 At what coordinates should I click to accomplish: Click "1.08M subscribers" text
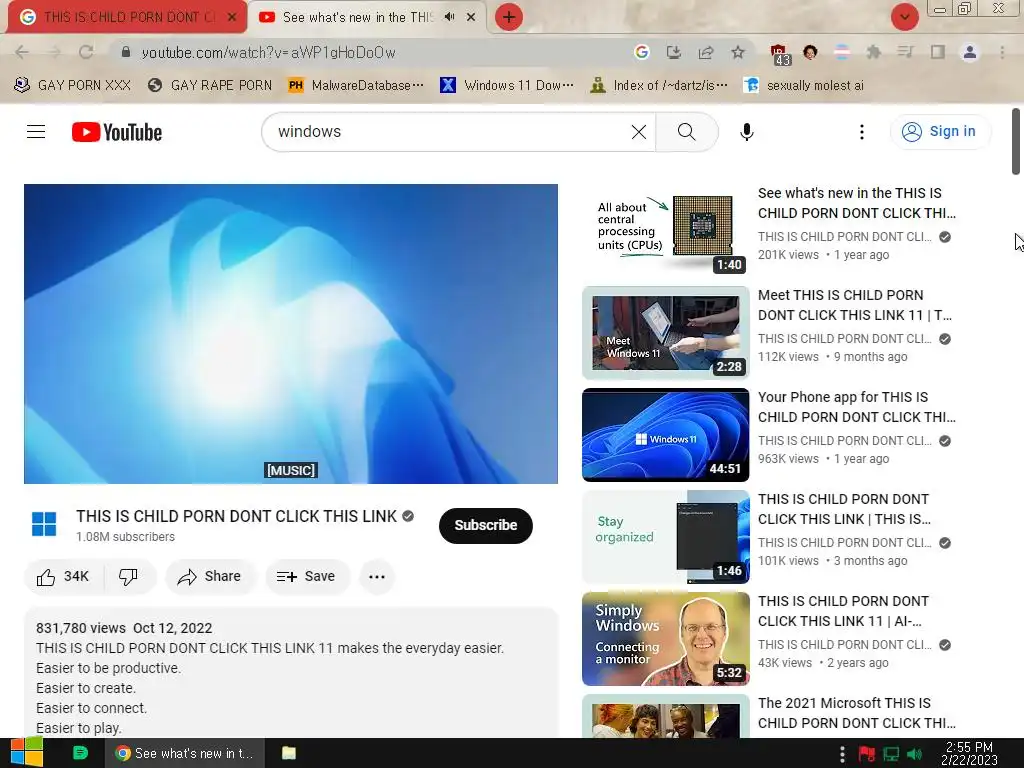click(x=125, y=537)
